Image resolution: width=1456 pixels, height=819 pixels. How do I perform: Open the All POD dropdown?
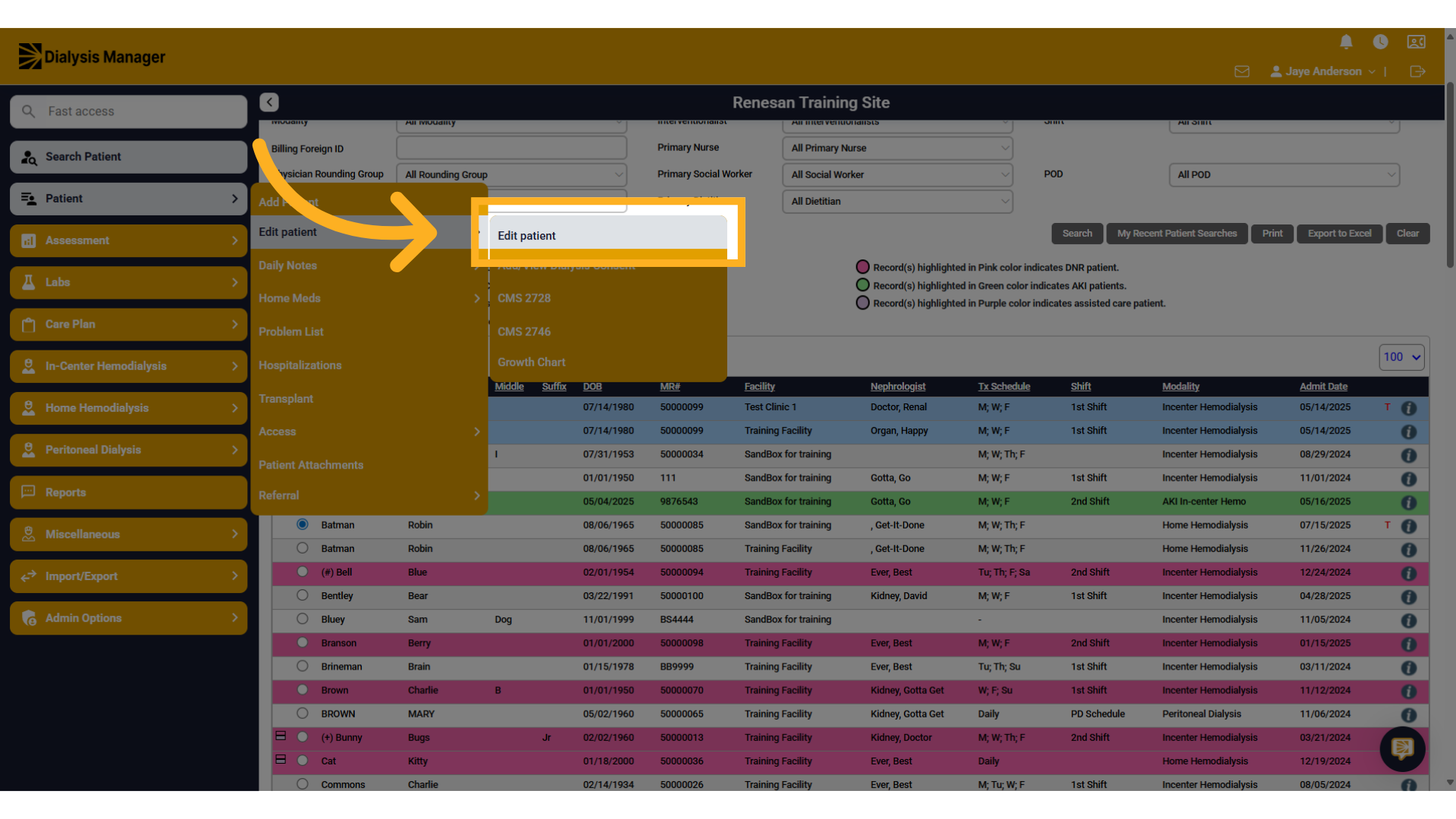1284,174
